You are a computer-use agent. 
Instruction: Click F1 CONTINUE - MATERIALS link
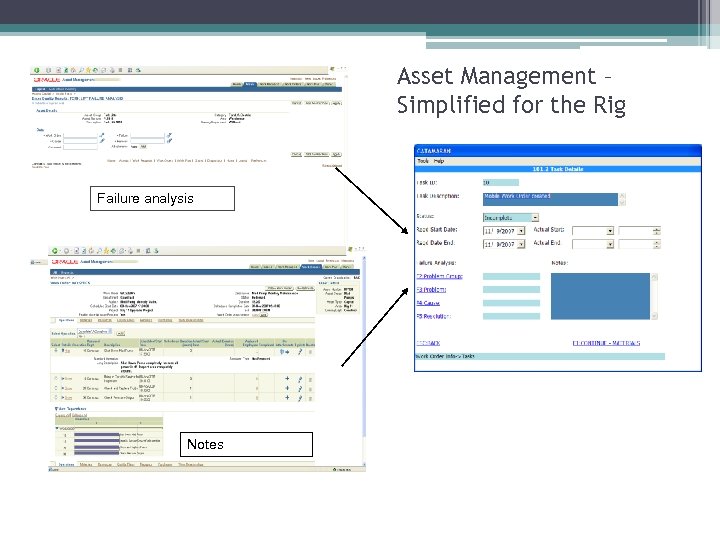click(606, 343)
